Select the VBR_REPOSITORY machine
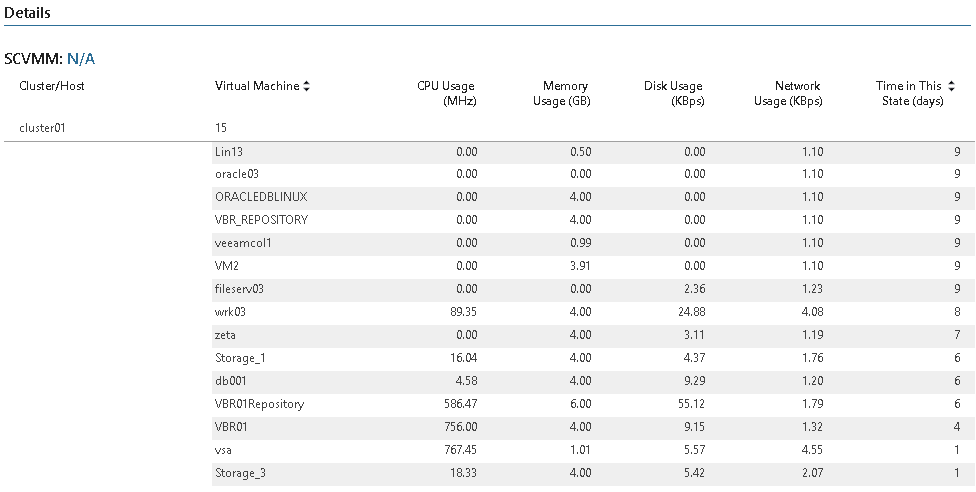Image resolution: width=976 pixels, height=492 pixels. click(x=261, y=220)
